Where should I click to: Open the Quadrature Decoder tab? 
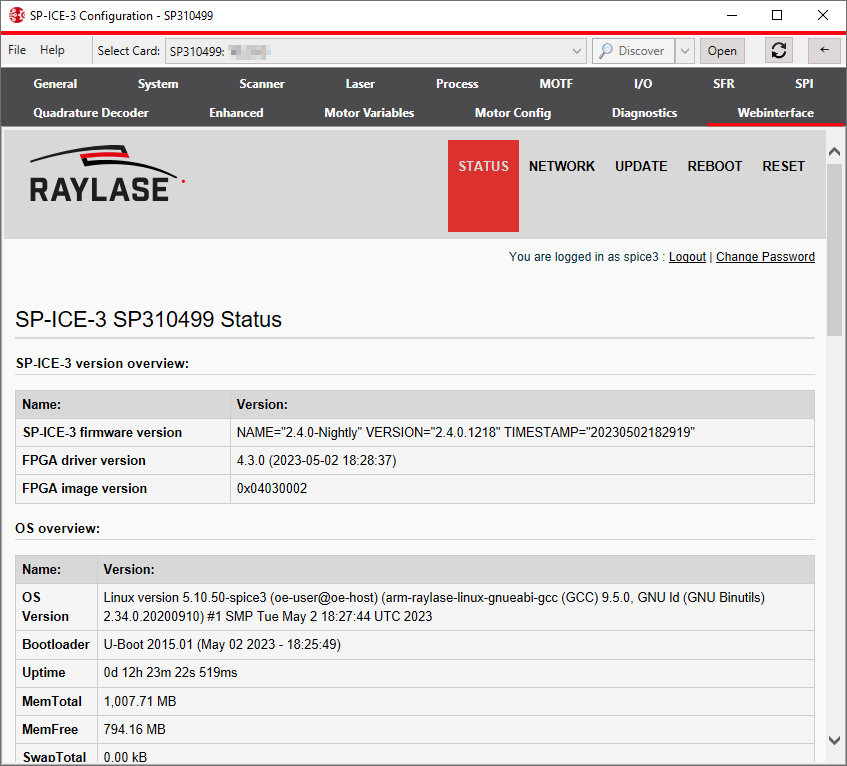91,113
